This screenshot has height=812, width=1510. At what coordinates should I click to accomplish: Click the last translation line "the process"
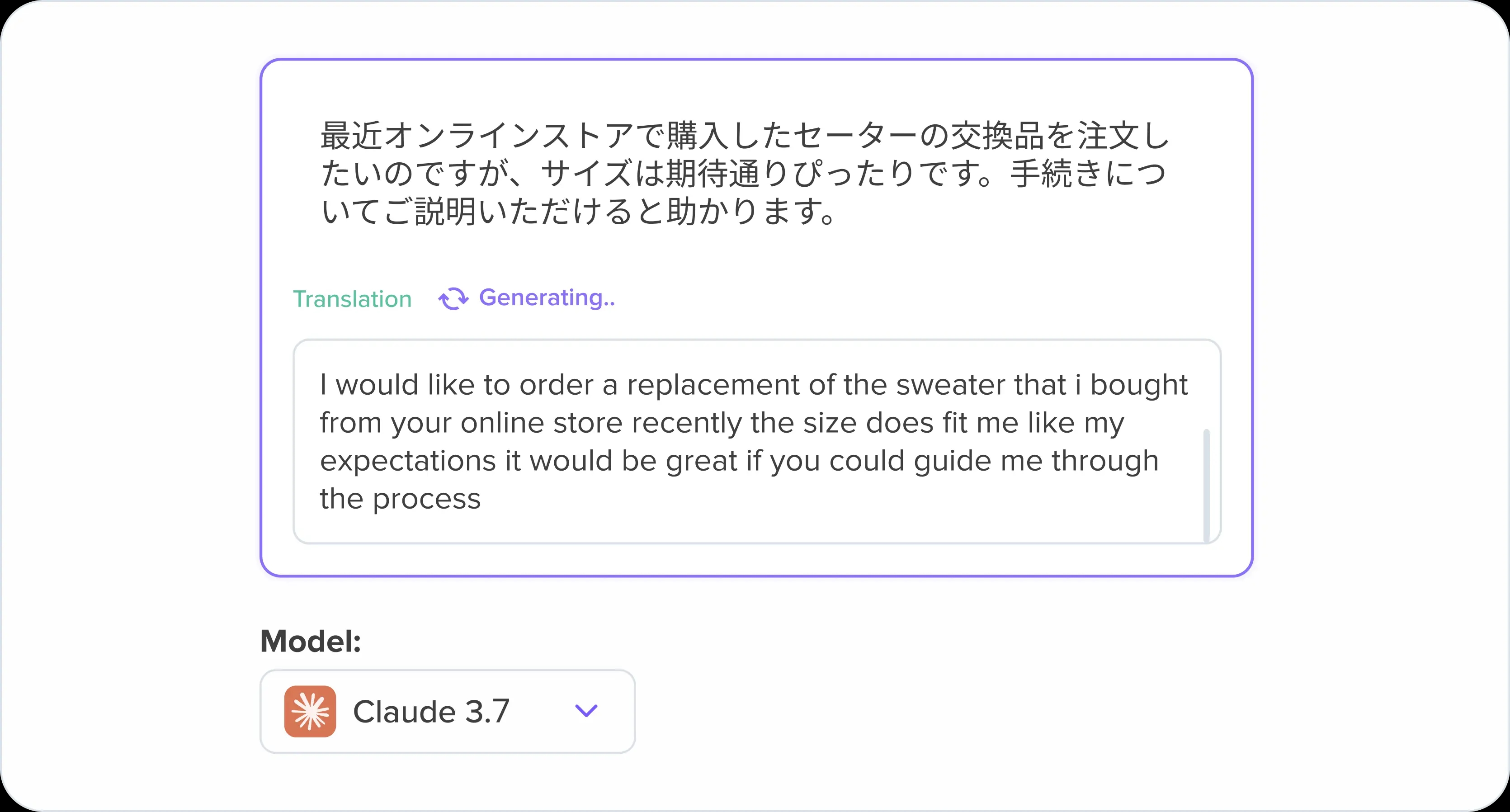coord(401,499)
